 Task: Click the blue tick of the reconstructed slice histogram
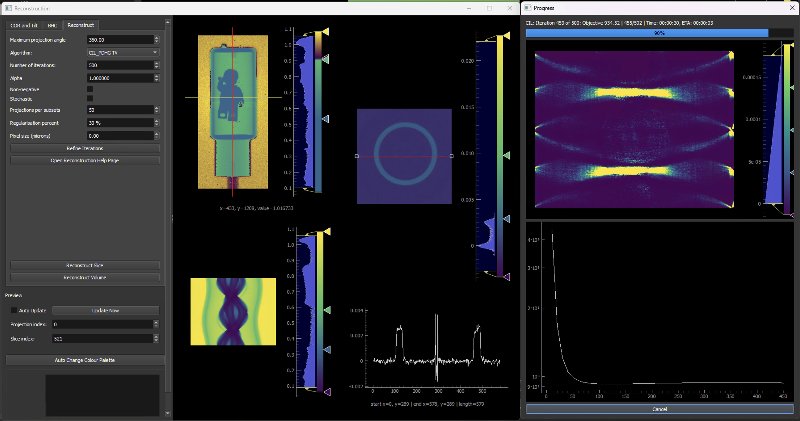click(506, 219)
